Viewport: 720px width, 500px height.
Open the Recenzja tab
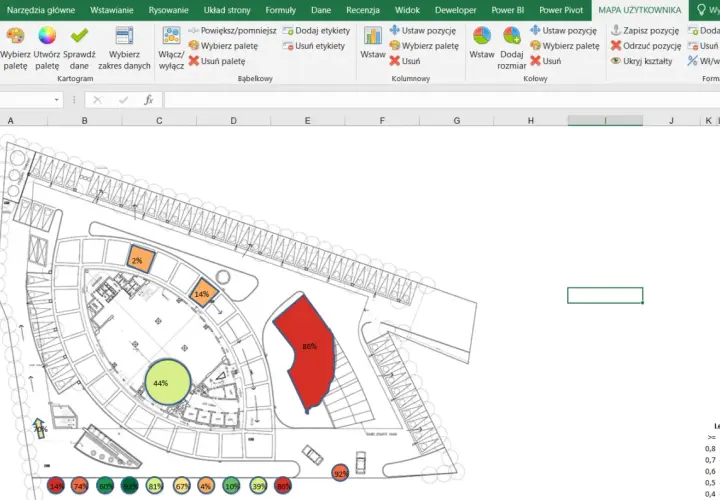(363, 10)
